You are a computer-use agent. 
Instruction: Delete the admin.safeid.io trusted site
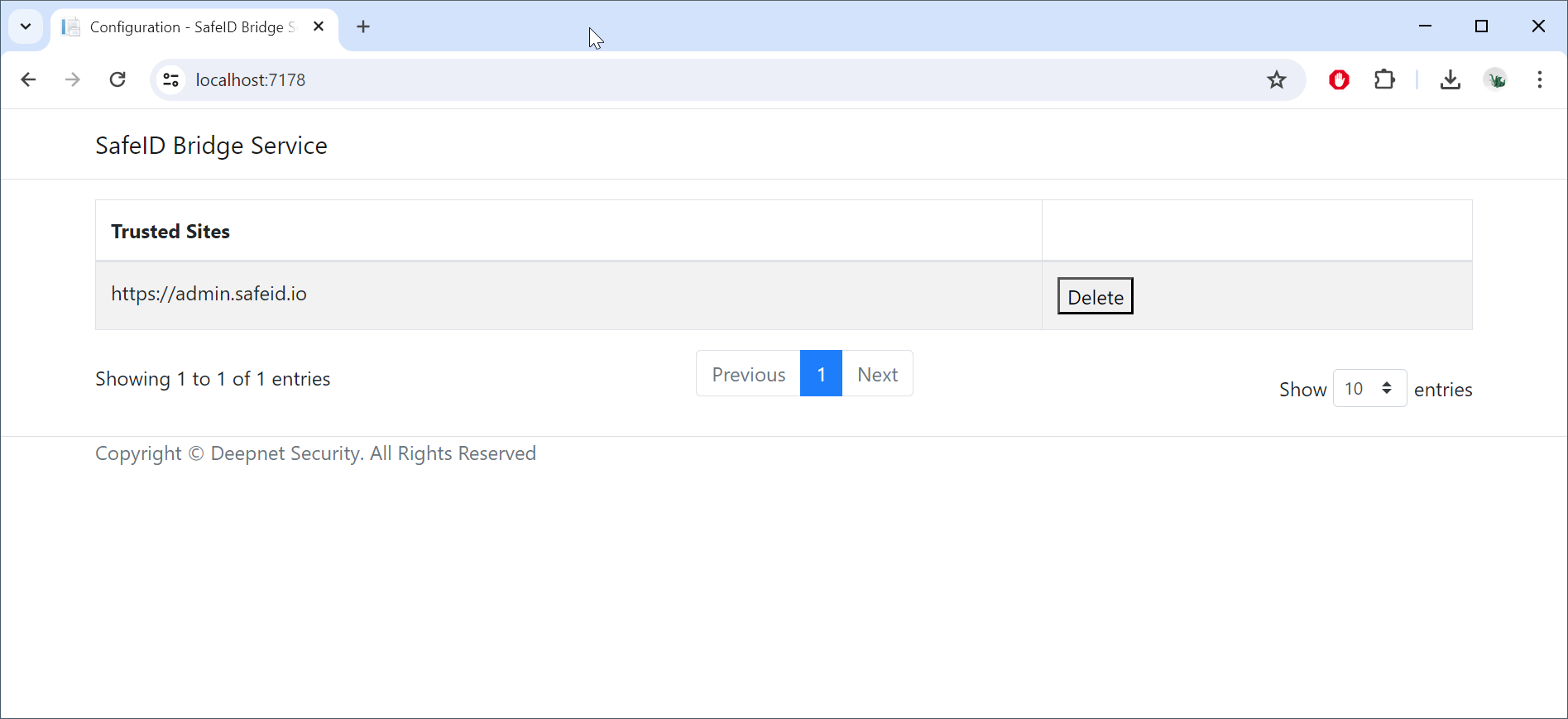pyautogui.click(x=1095, y=296)
